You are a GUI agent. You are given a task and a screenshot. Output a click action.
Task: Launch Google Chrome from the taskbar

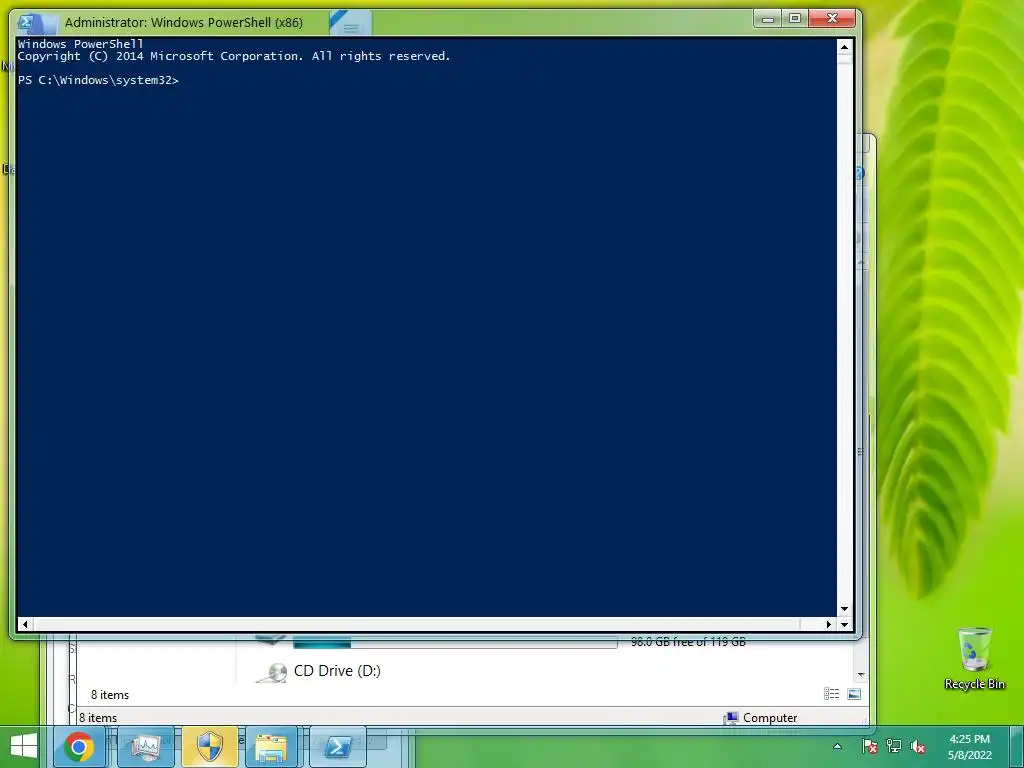tap(79, 746)
